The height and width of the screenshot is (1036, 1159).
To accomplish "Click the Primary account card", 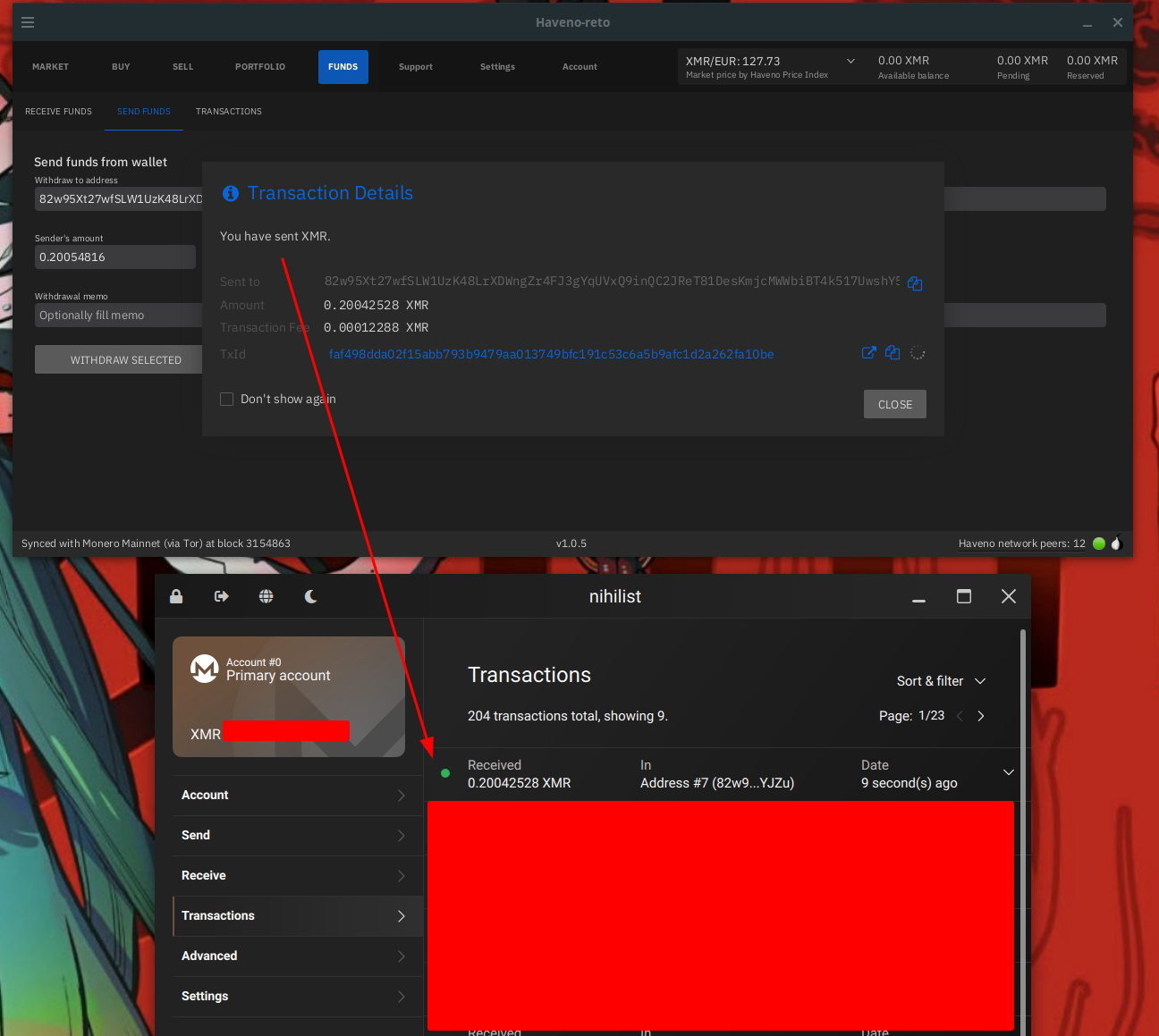I will tap(289, 697).
